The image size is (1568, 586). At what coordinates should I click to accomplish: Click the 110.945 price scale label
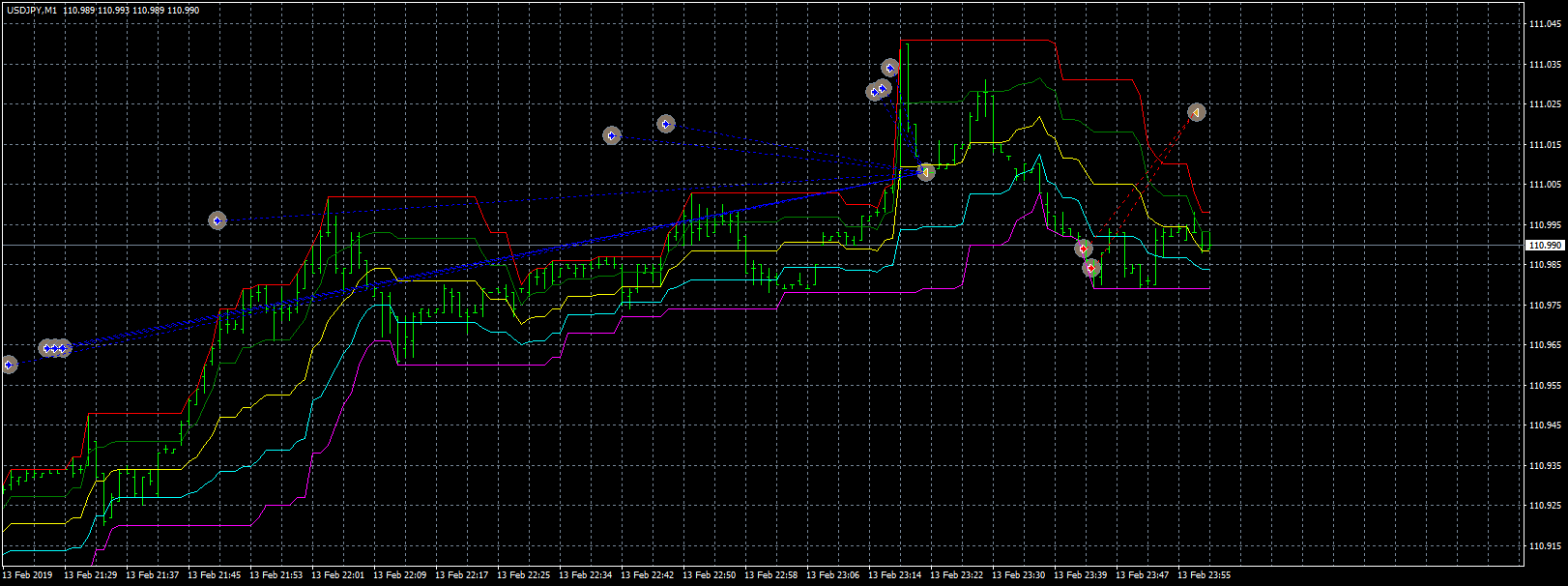(1545, 425)
